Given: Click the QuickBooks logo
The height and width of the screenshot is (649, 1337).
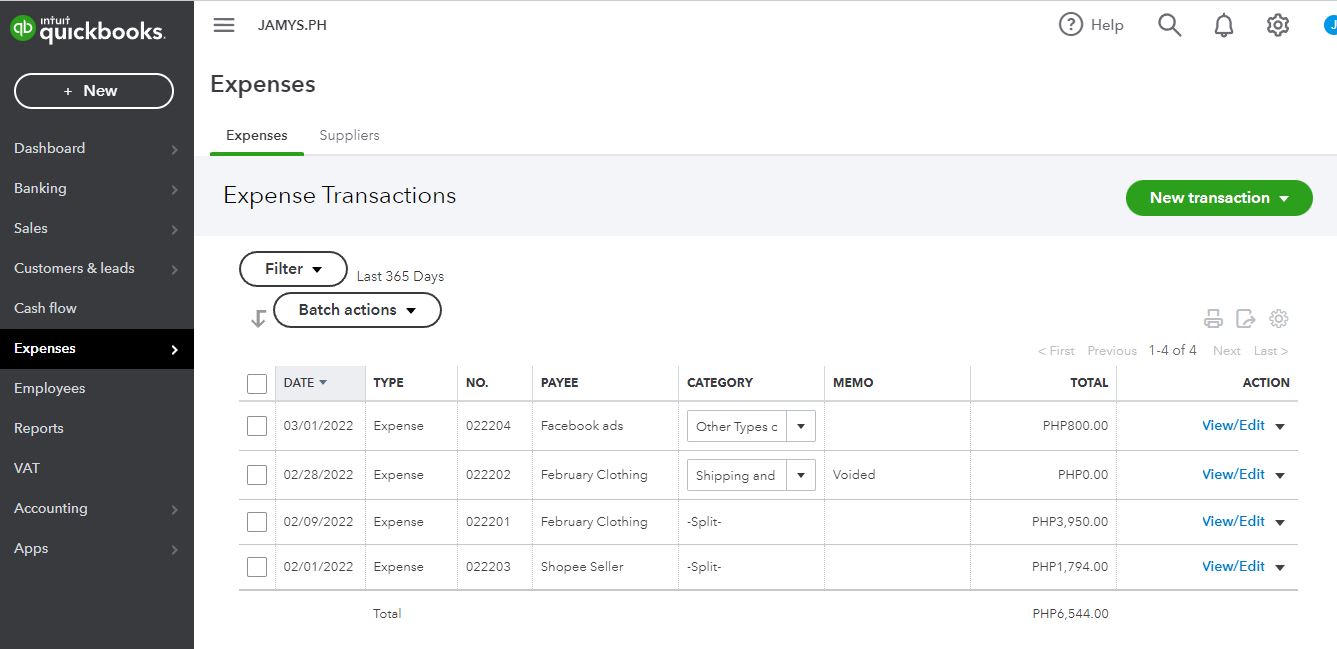Looking at the screenshot, I should 87,30.
